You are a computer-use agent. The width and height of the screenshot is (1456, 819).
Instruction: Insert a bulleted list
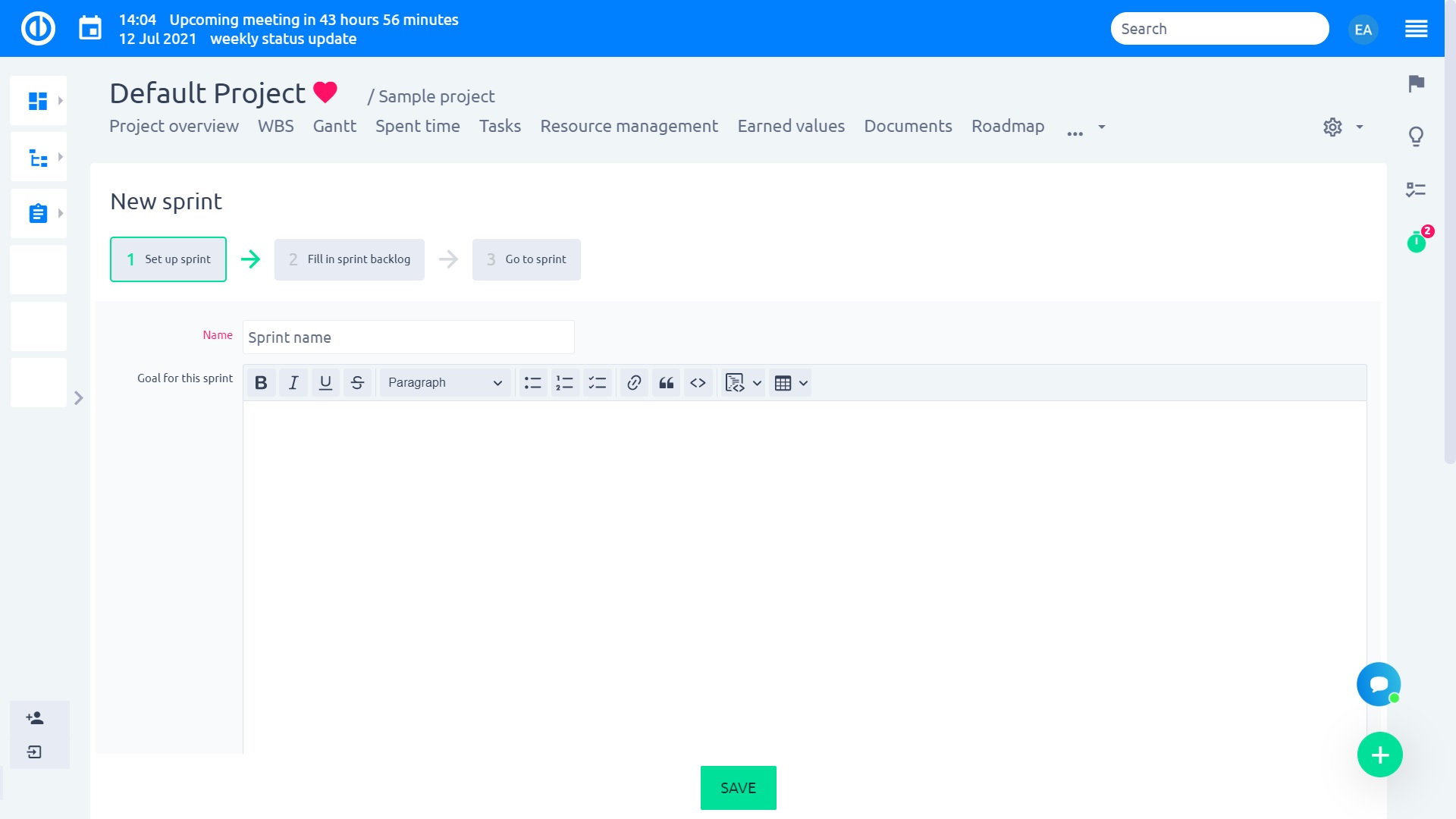point(533,383)
